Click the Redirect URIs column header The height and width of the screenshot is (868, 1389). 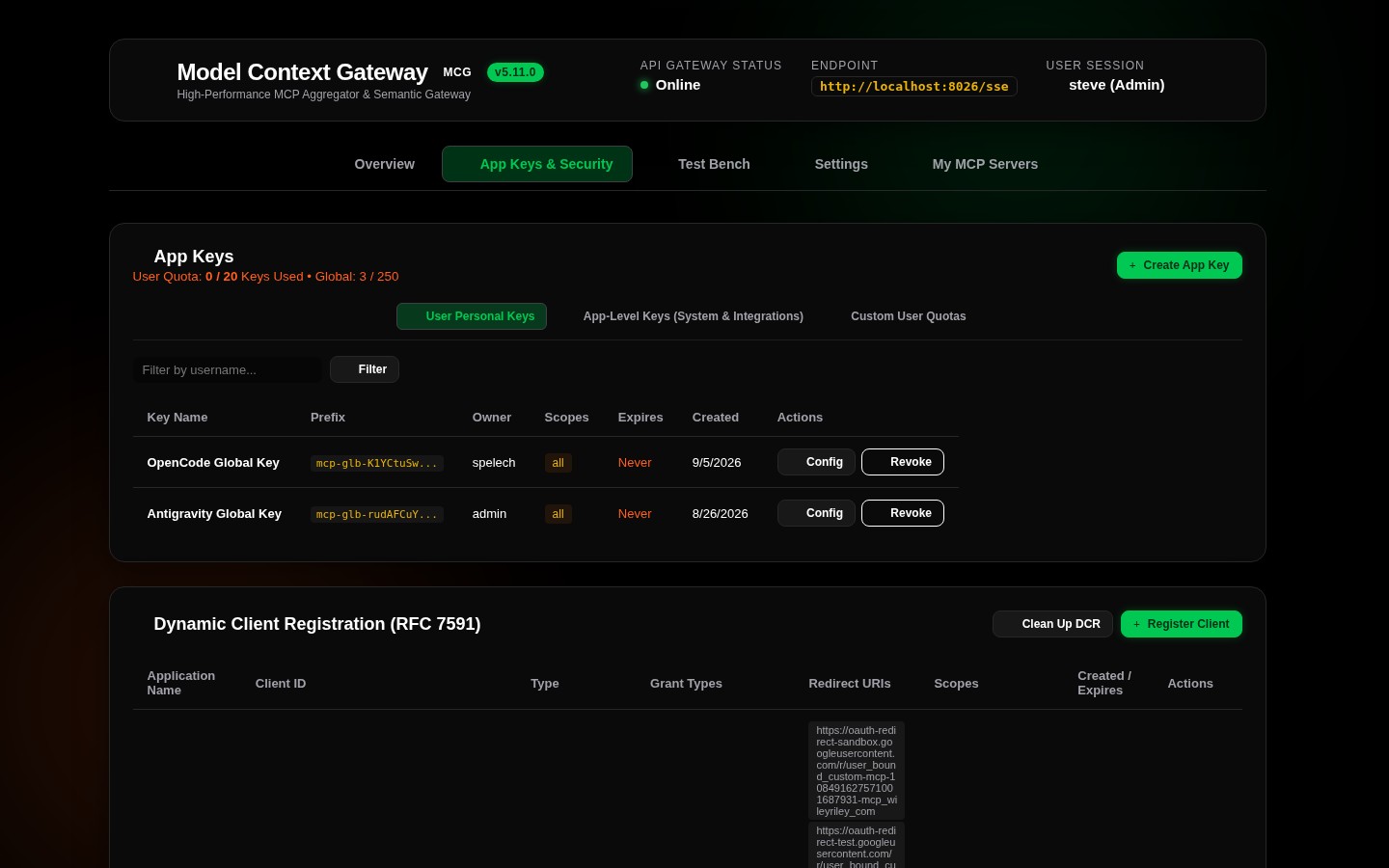click(x=850, y=684)
